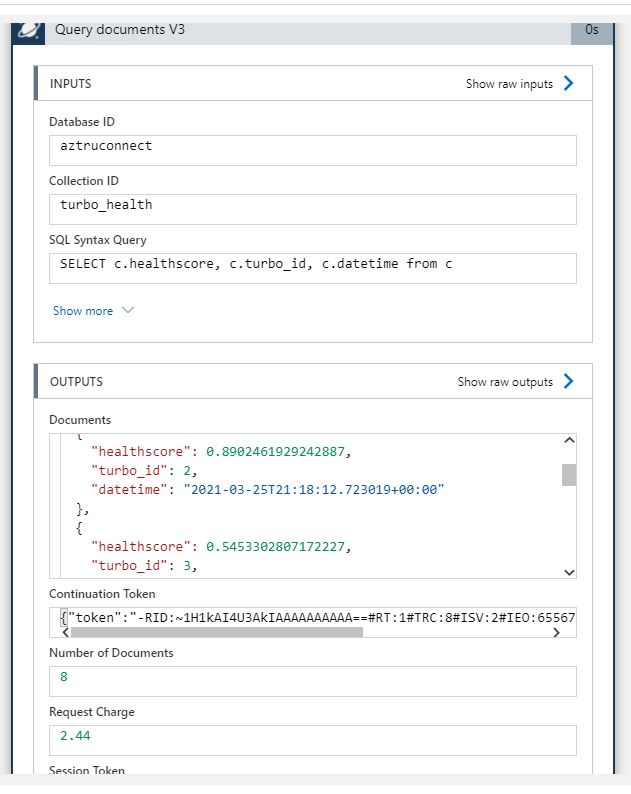Click the Show more link text
The image size is (631, 794).
83,311
